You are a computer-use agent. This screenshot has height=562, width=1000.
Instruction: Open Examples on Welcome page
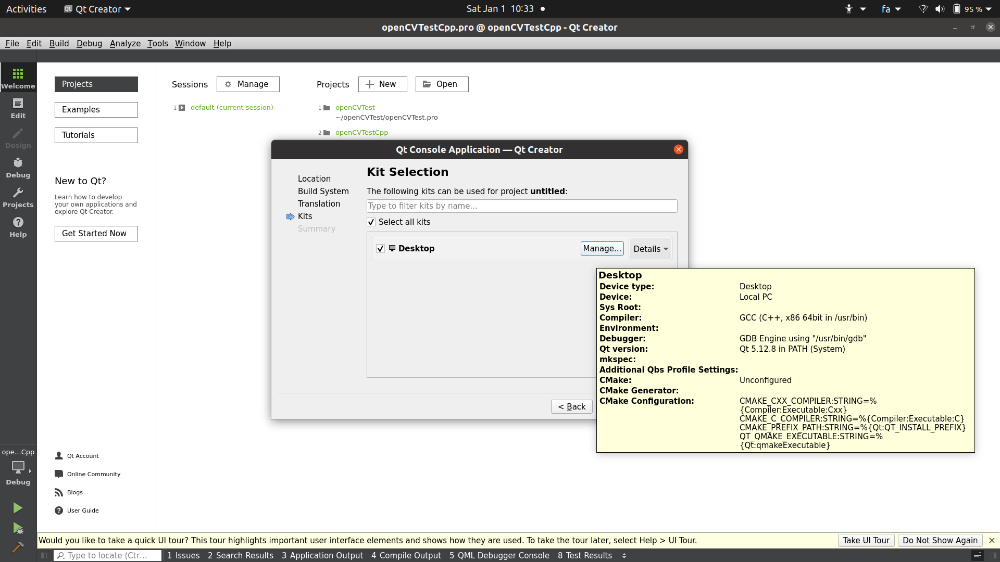pyautogui.click(x=96, y=110)
